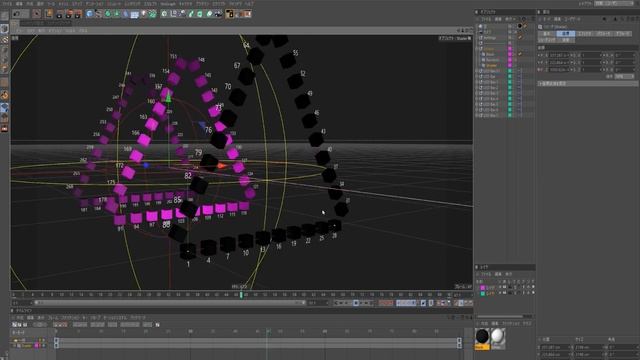This screenshot has height=360, width=640.
Task: Open the 作成 menu in Material manager
Action: [484, 324]
